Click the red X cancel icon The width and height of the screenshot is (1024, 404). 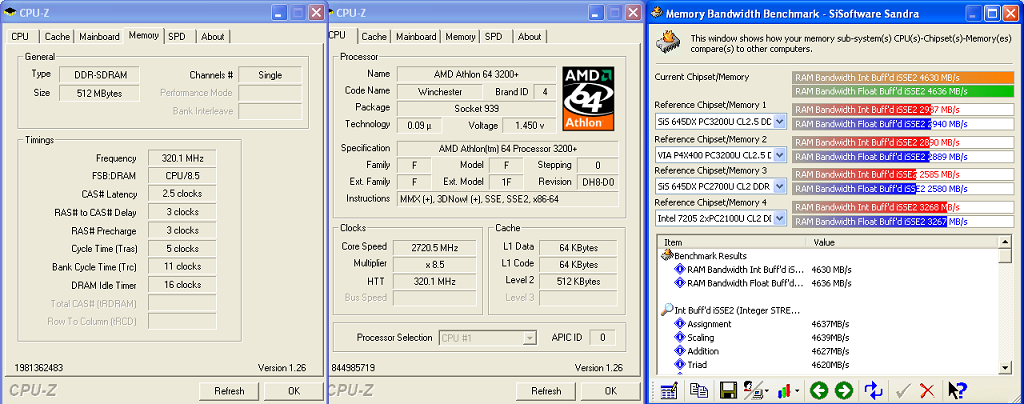pyautogui.click(x=927, y=390)
